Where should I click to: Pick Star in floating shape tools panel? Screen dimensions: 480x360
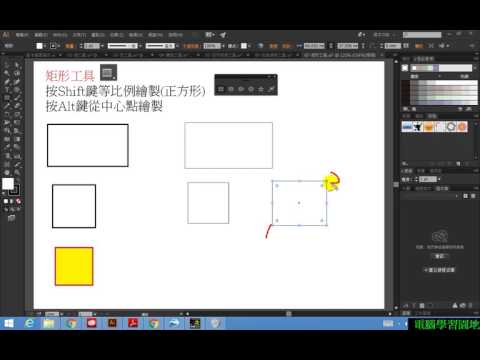click(x=261, y=89)
